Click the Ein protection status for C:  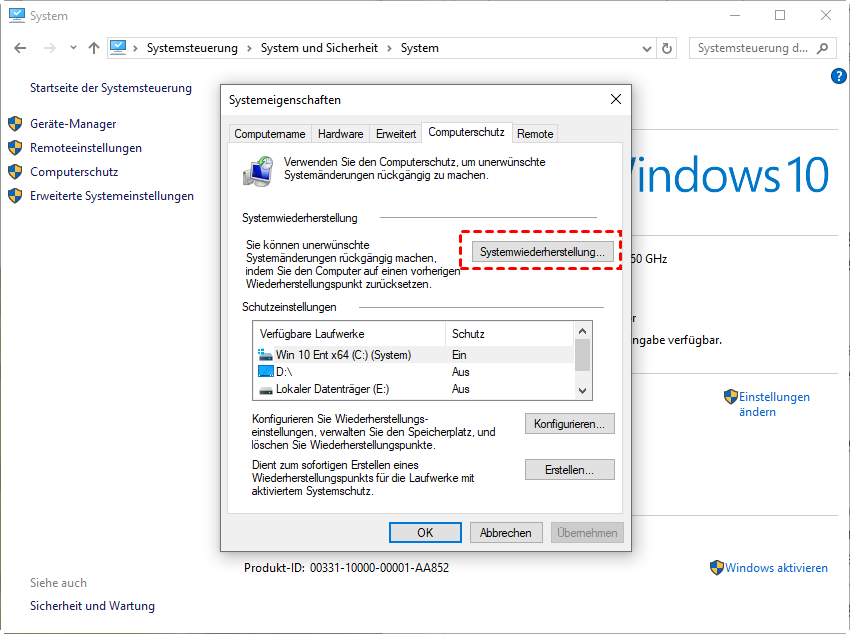pos(459,355)
